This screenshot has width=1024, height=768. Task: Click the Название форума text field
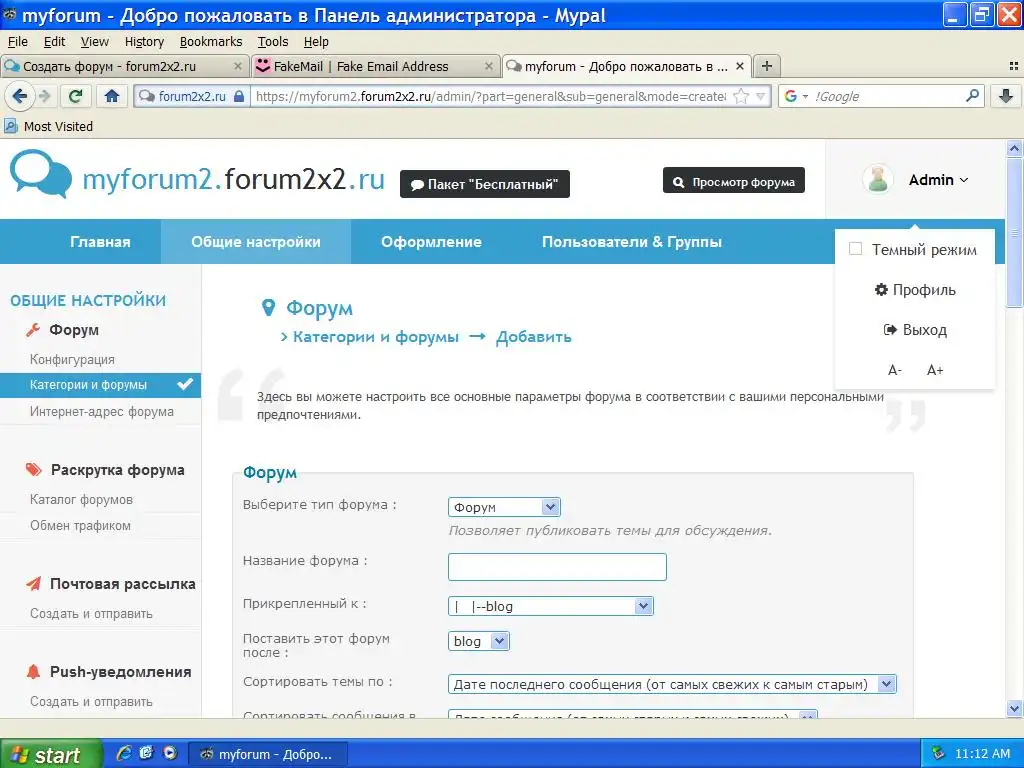click(557, 567)
